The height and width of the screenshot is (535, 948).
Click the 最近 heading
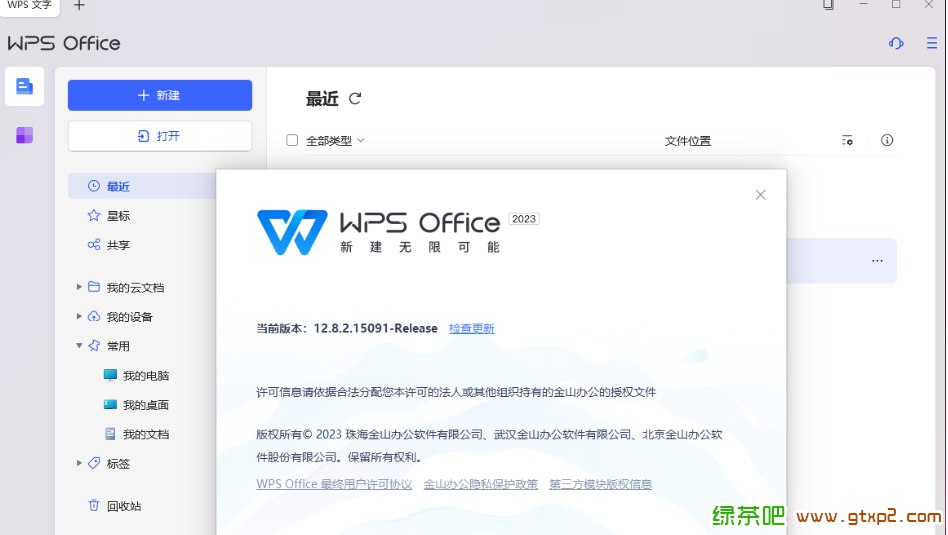(x=322, y=99)
